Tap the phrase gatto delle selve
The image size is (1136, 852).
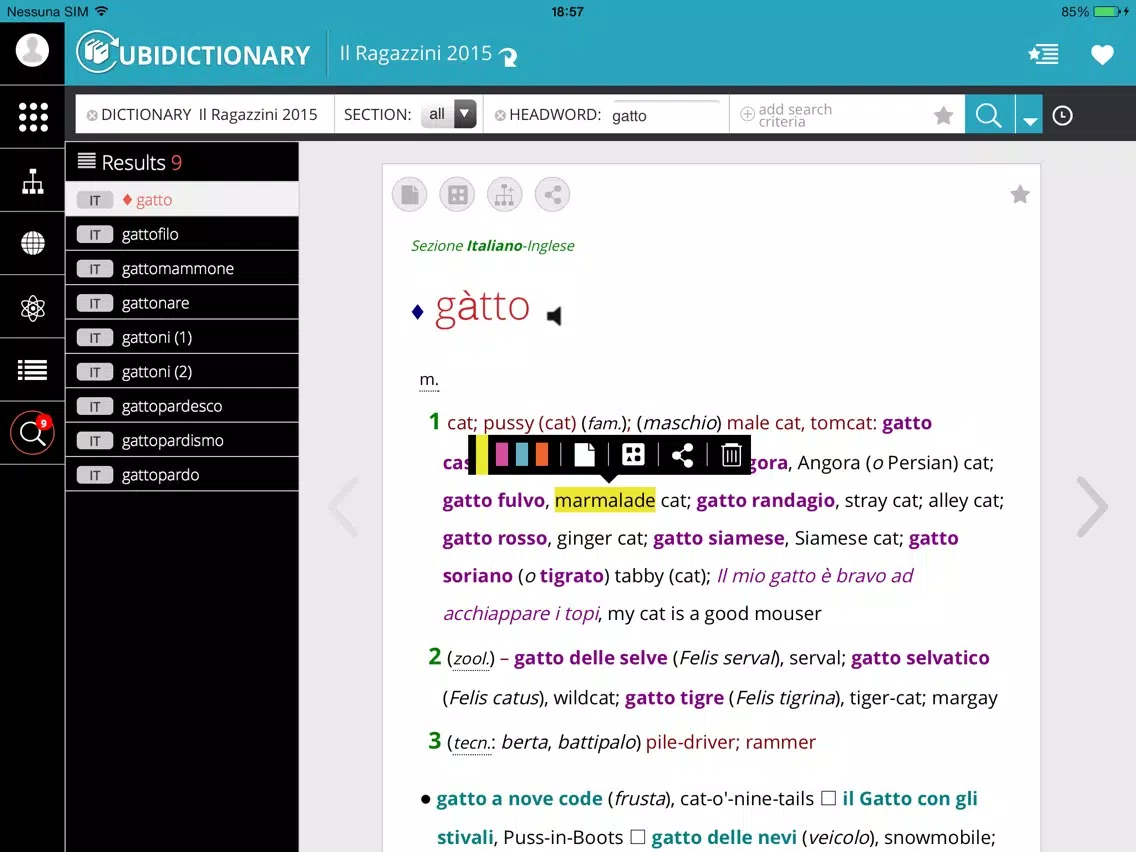tap(590, 658)
